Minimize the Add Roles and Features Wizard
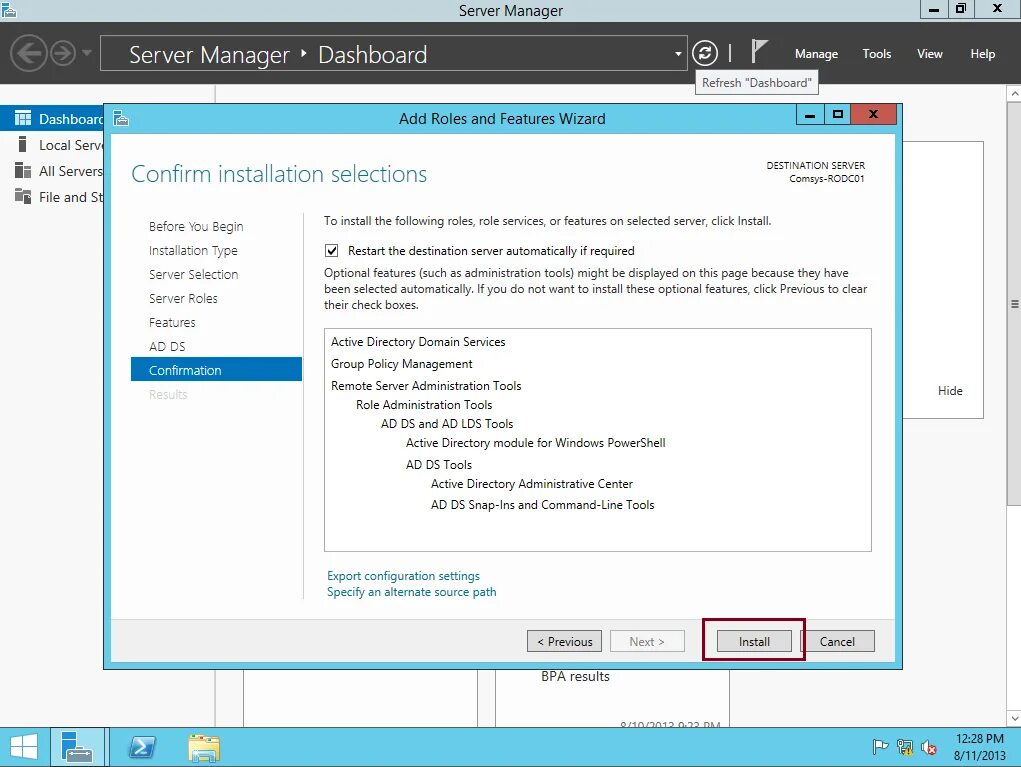This screenshot has width=1021, height=767. [x=810, y=115]
